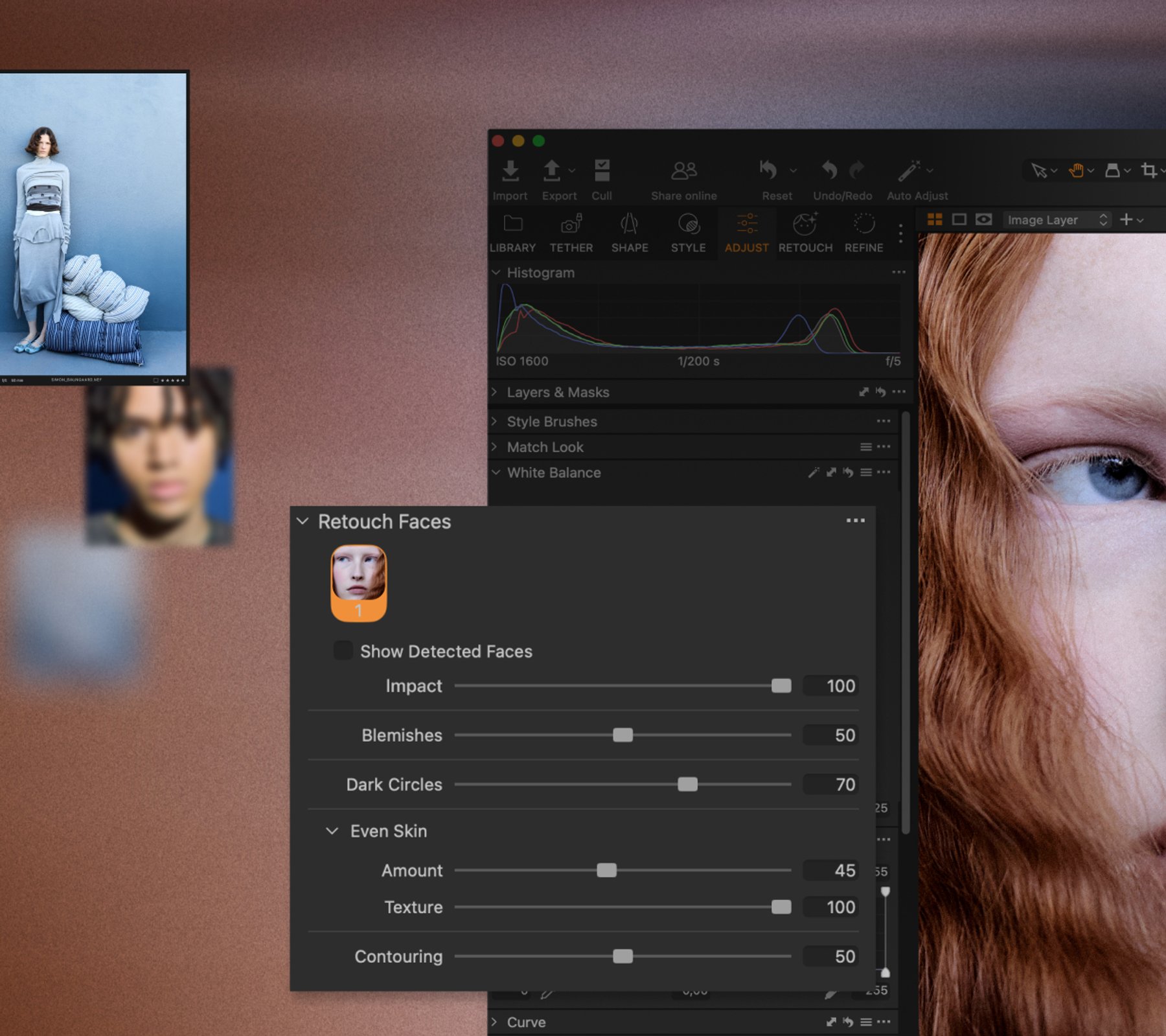Toggle the mask visibility eye icon
Screen dimensions: 1166x1036
(x=985, y=220)
